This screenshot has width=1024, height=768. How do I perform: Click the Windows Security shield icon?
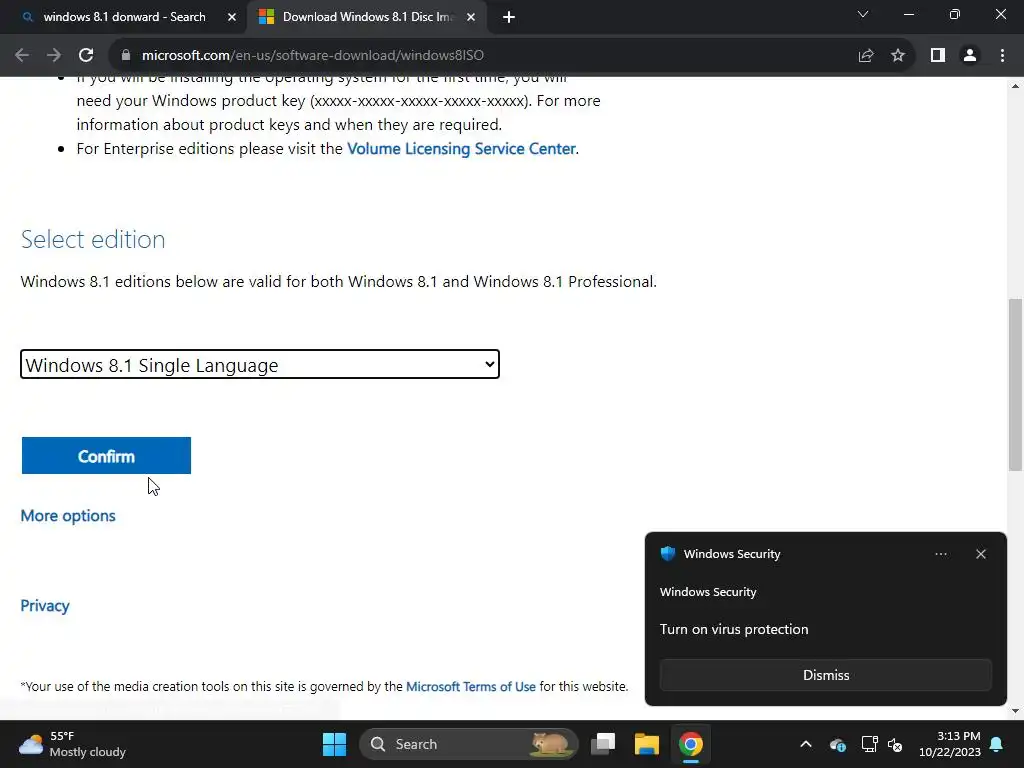pos(667,554)
